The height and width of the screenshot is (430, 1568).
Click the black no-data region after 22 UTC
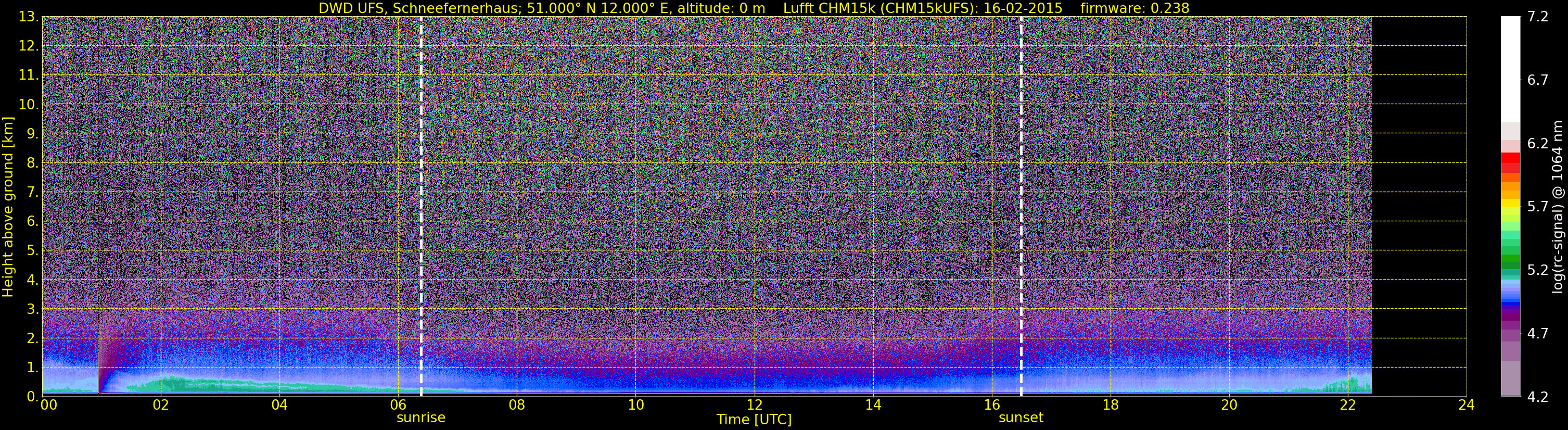click(x=1418, y=207)
